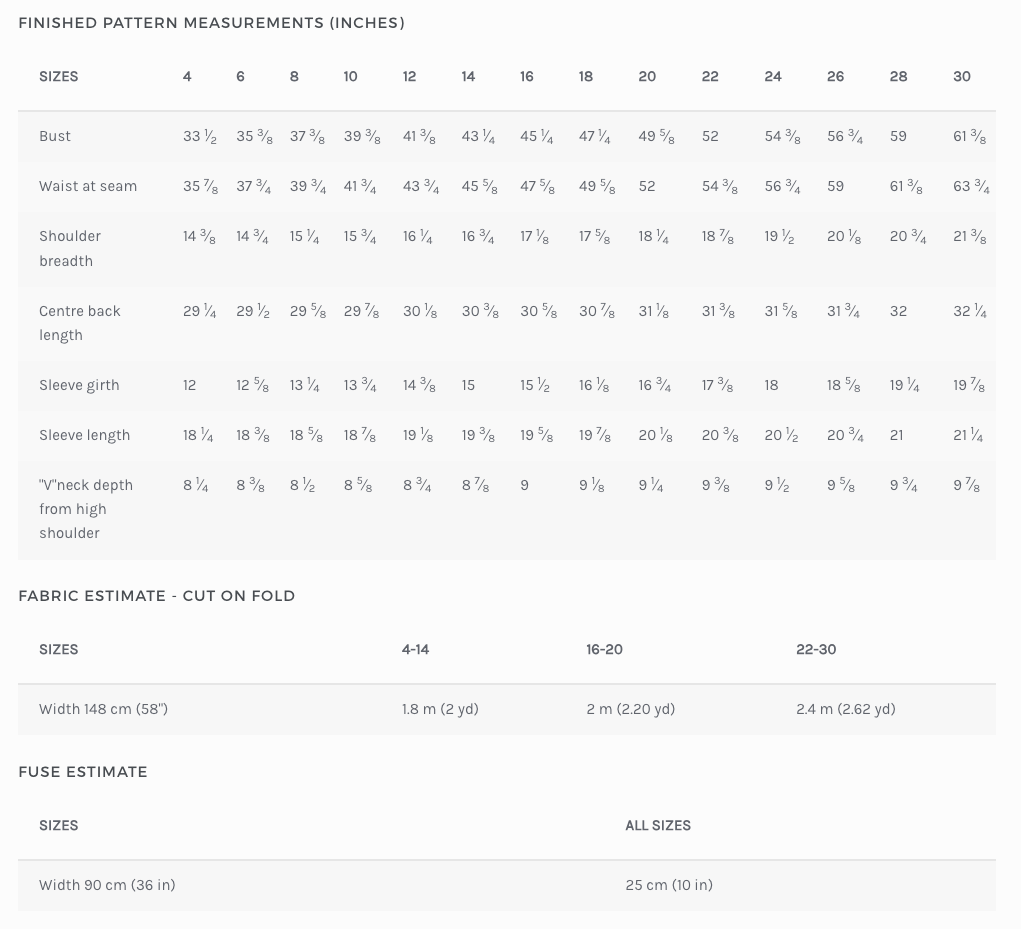Screen dimensions: 1021x929
Task: Click the Fabric Estimate - Cut on Fold heading
Action: coord(157,596)
